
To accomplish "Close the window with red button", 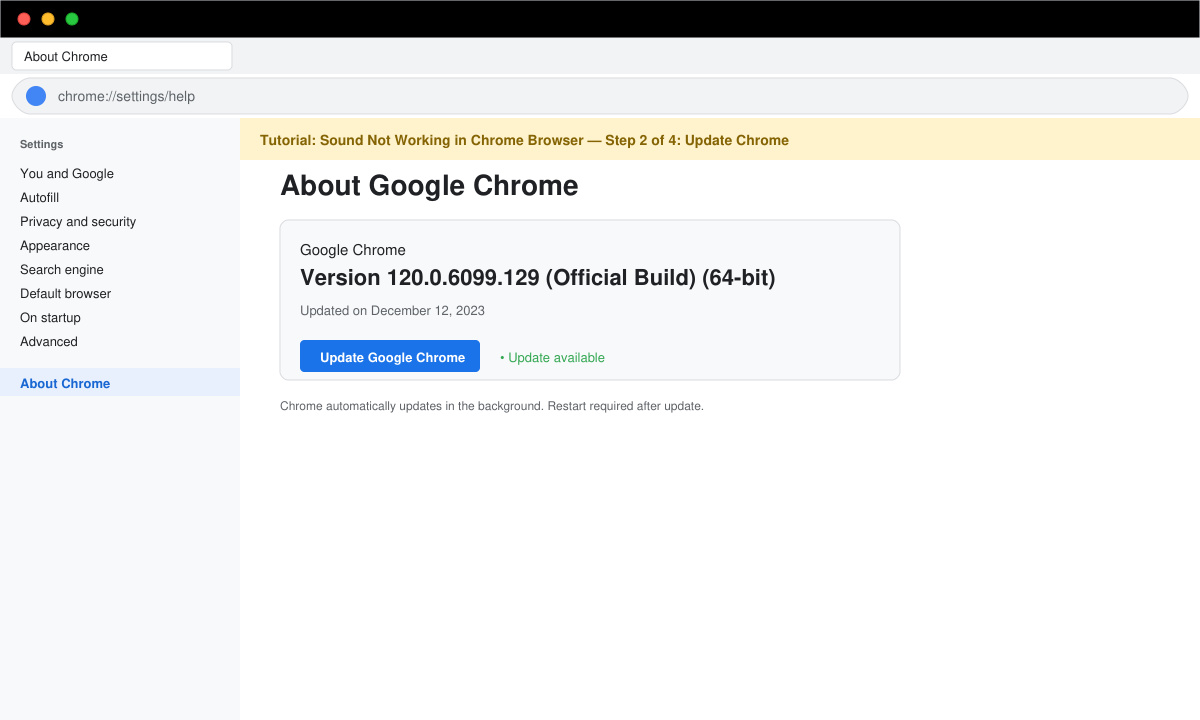I will tap(24, 19).
